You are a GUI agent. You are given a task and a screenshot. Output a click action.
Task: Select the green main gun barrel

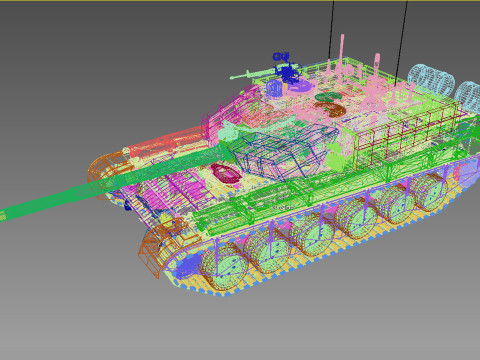(x=113, y=183)
